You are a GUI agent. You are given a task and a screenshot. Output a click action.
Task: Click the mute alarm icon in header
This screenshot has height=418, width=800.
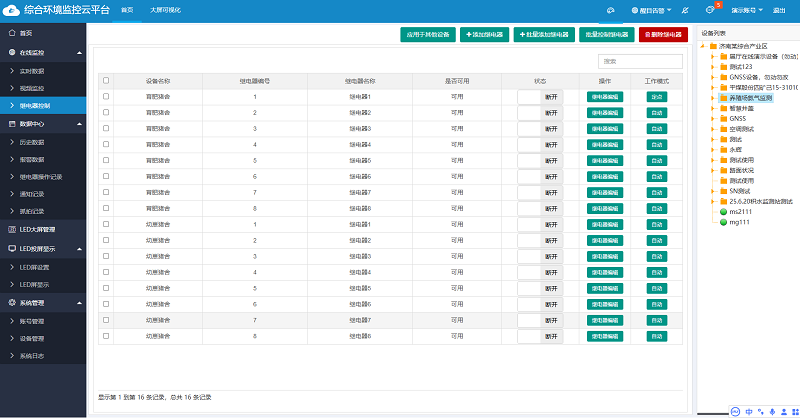(684, 9)
